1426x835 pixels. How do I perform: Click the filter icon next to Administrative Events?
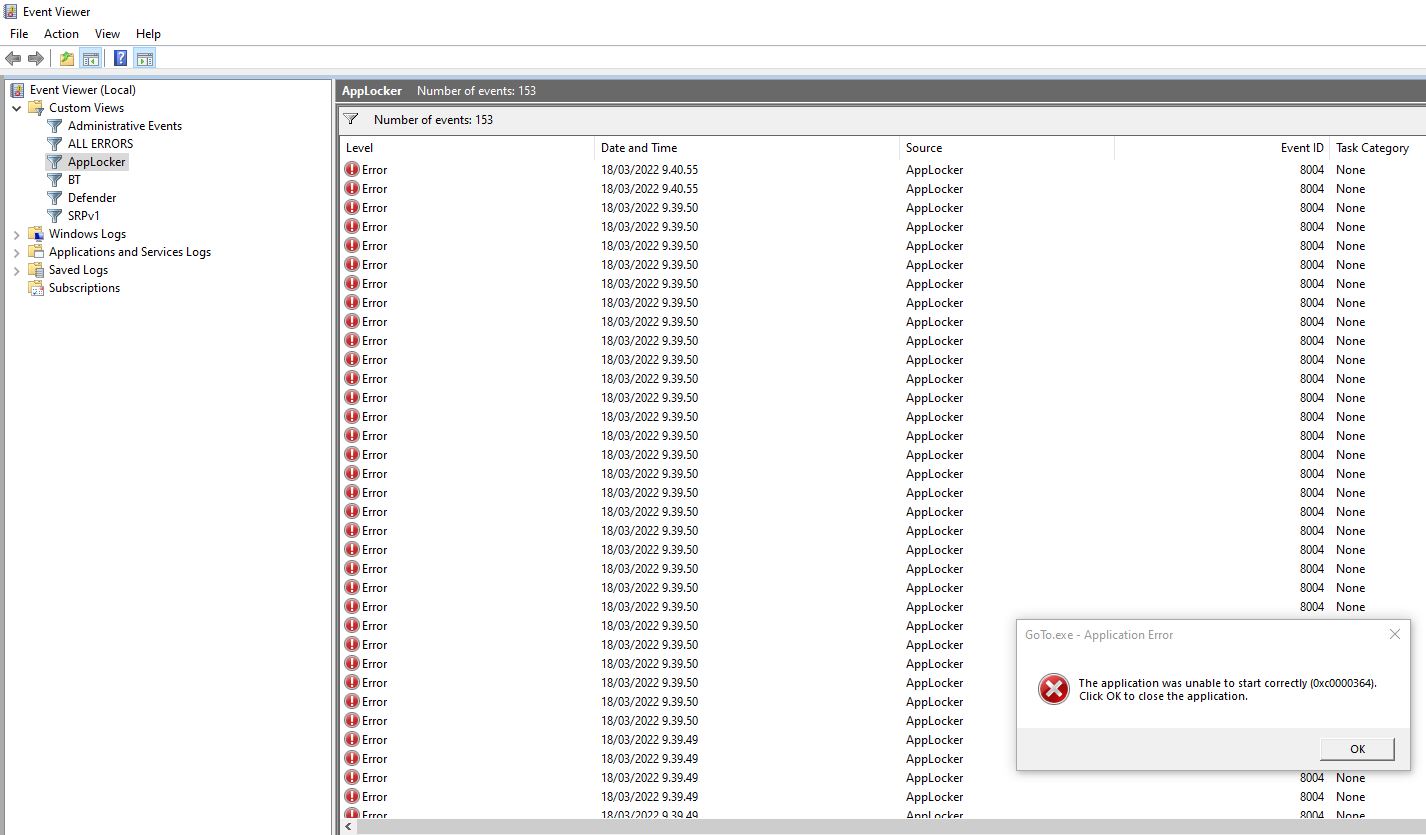pyautogui.click(x=55, y=126)
